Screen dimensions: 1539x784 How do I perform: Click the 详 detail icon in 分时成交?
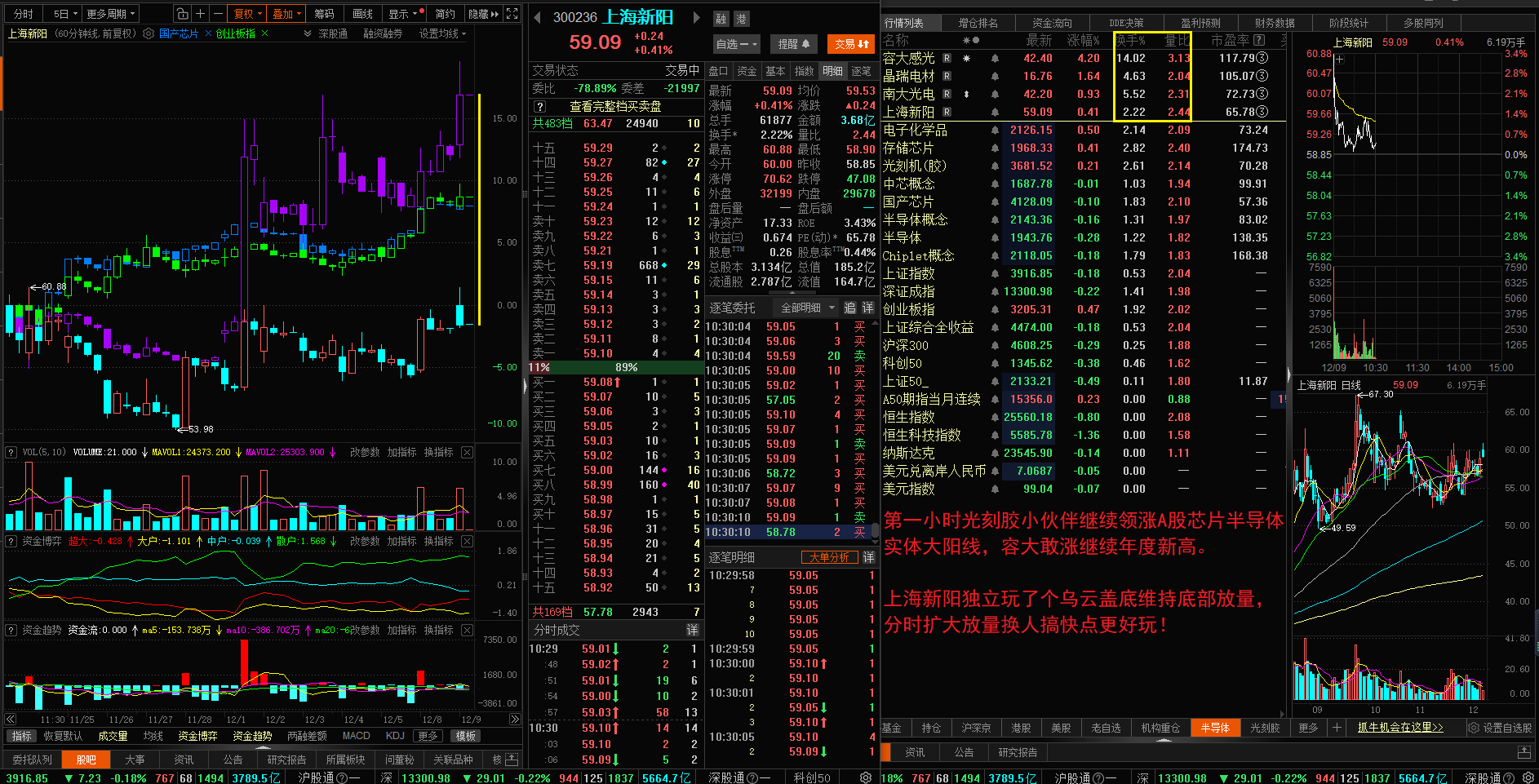(x=692, y=630)
